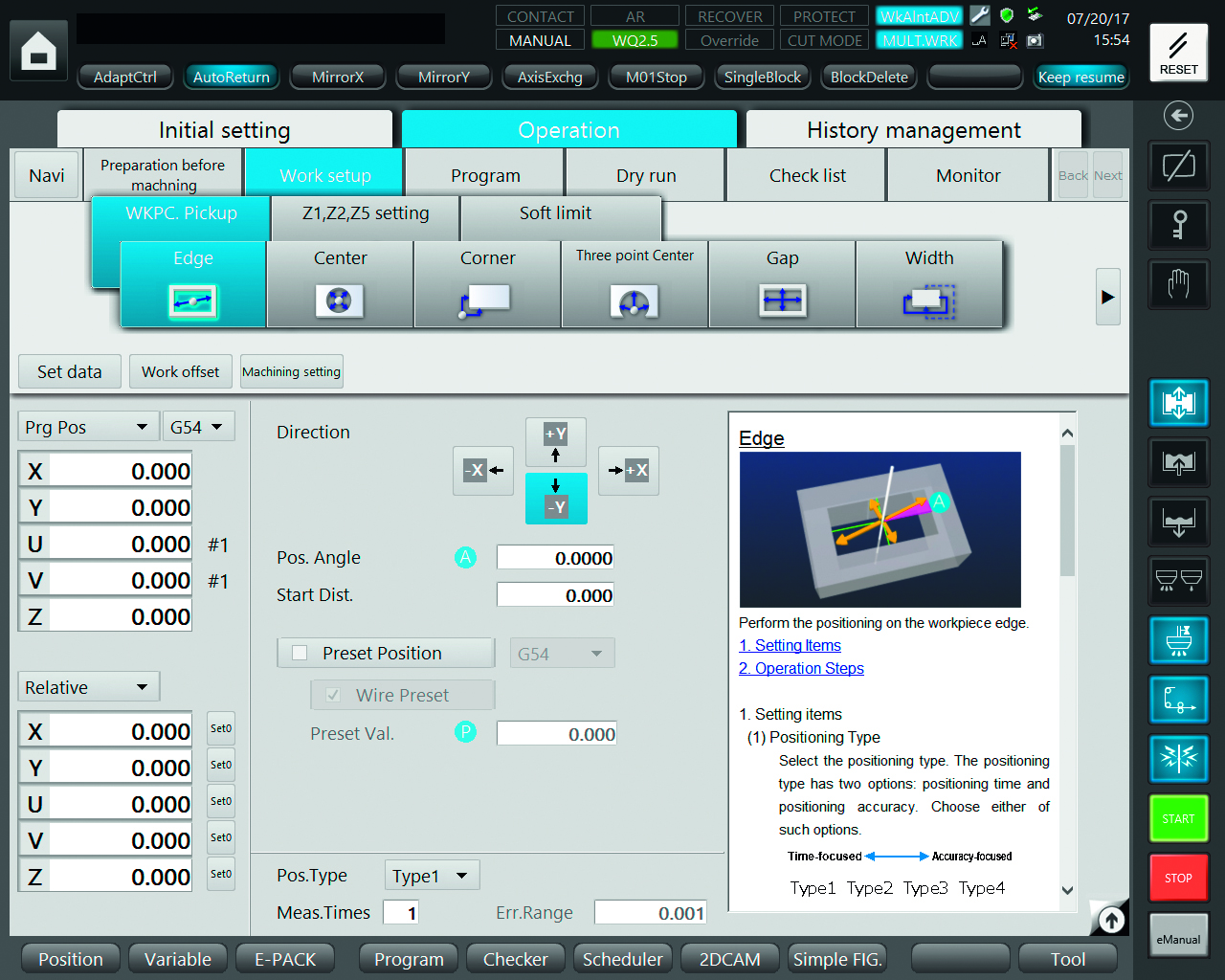Enable the Preset Position checkbox
Screen dimensions: 1225x980
[x=301, y=653]
